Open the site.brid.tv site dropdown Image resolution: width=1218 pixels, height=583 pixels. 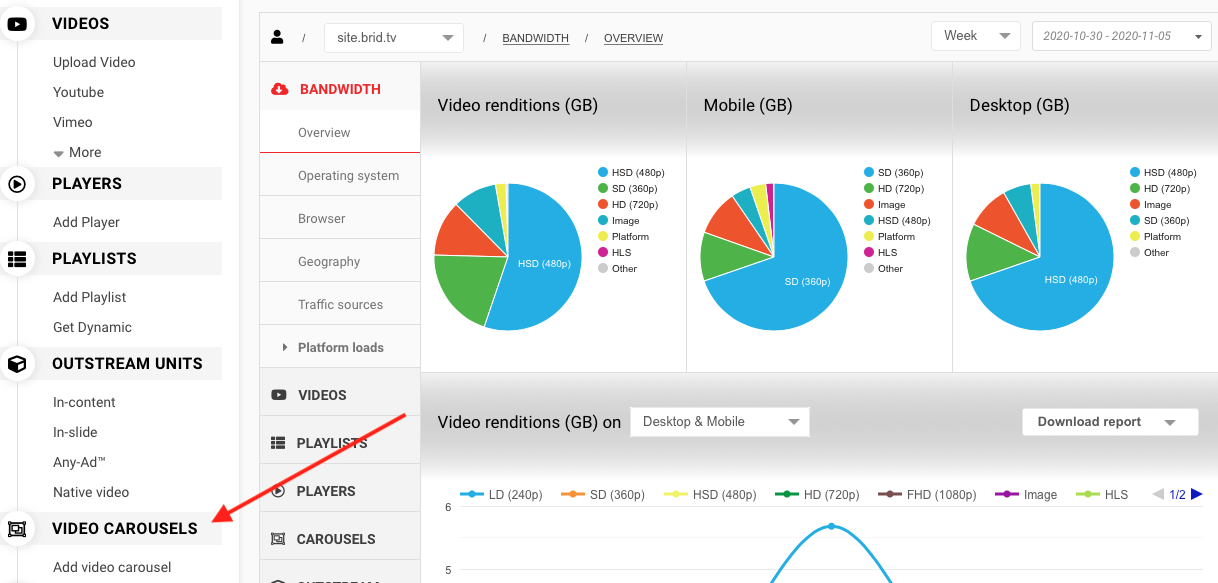393,38
